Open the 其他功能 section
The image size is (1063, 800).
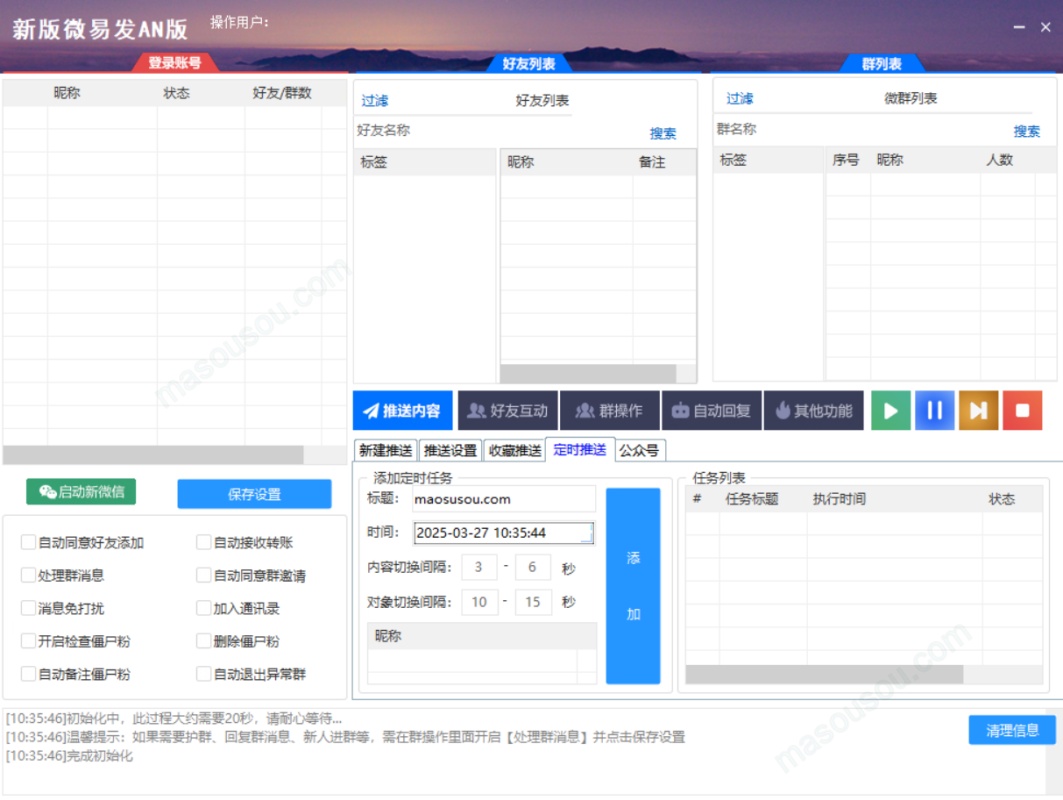[x=814, y=410]
